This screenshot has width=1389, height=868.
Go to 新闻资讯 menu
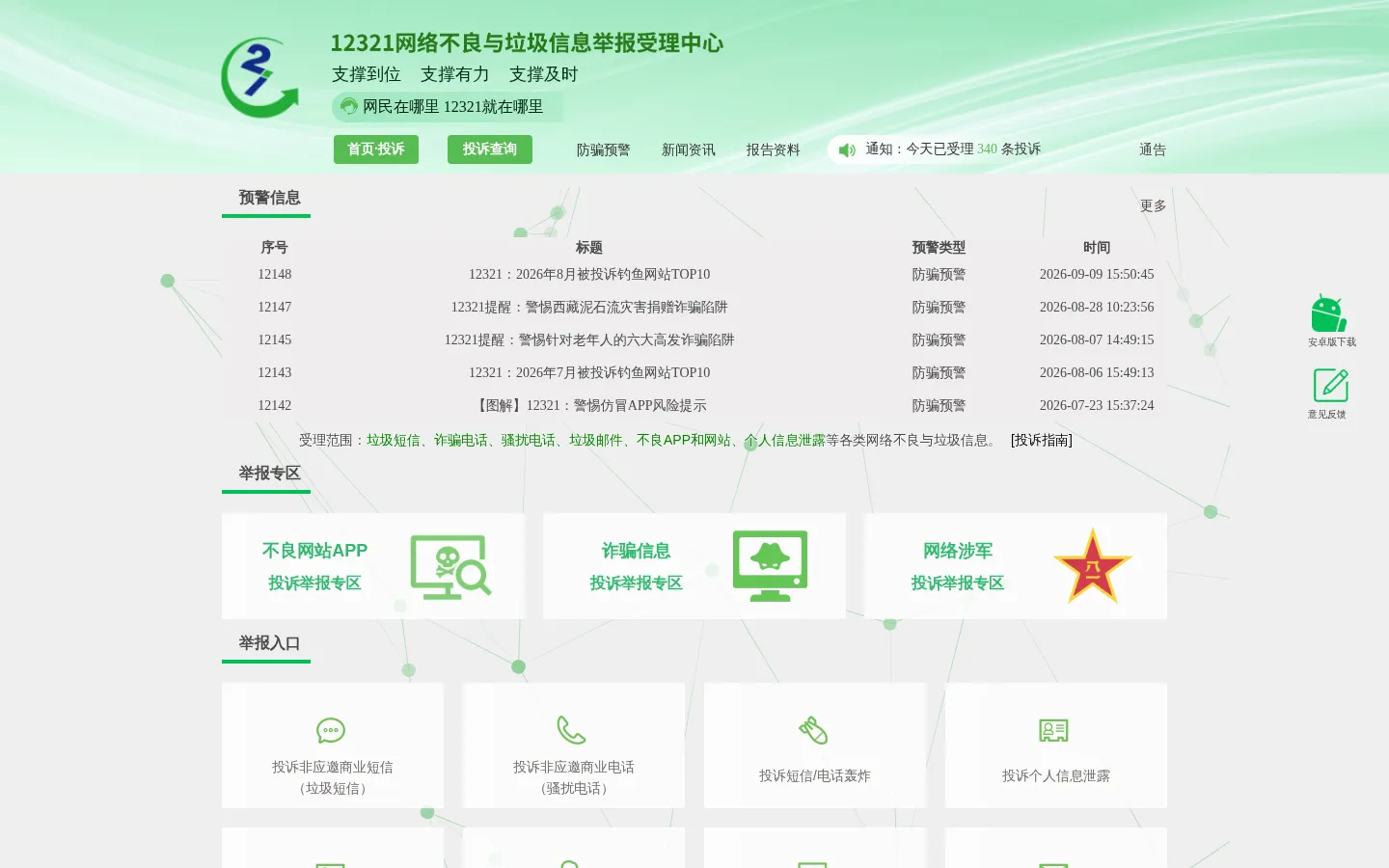tap(689, 150)
